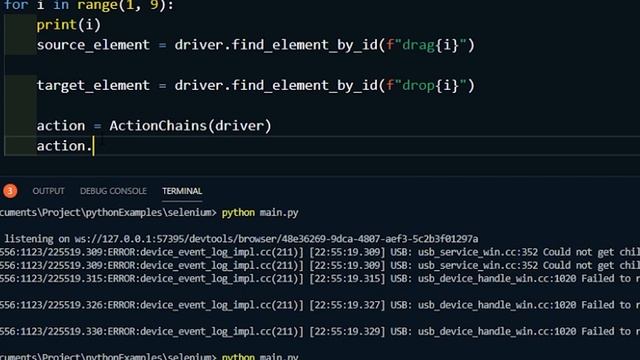Open the OUTPUT panel tab
The width and height of the screenshot is (640, 360).
pyautogui.click(x=48, y=191)
